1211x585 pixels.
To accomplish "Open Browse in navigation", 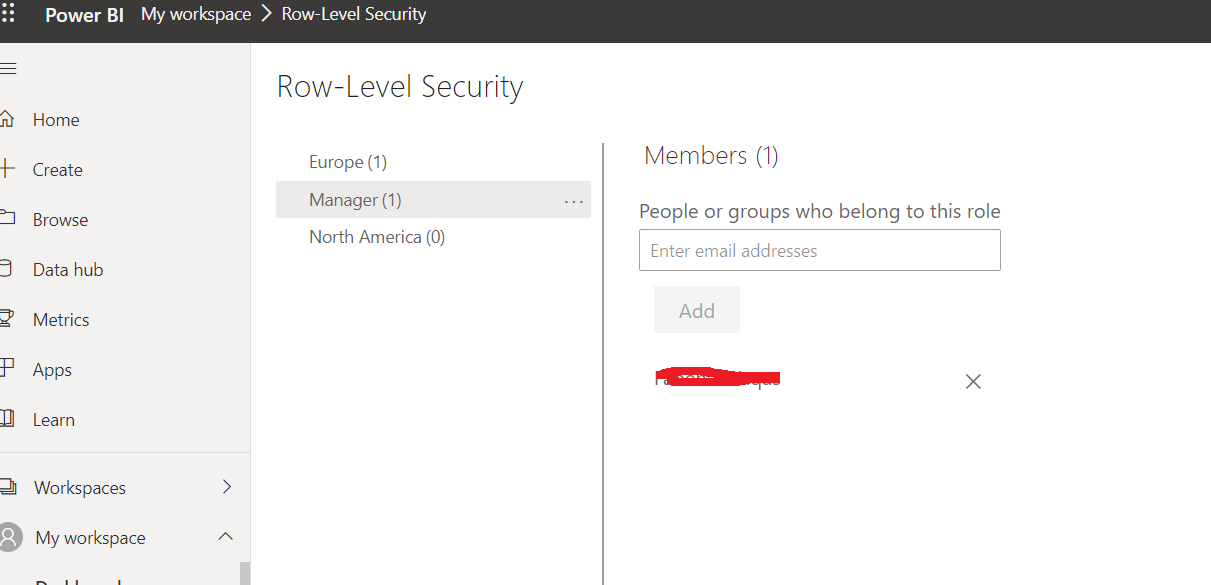I will click(x=60, y=220).
